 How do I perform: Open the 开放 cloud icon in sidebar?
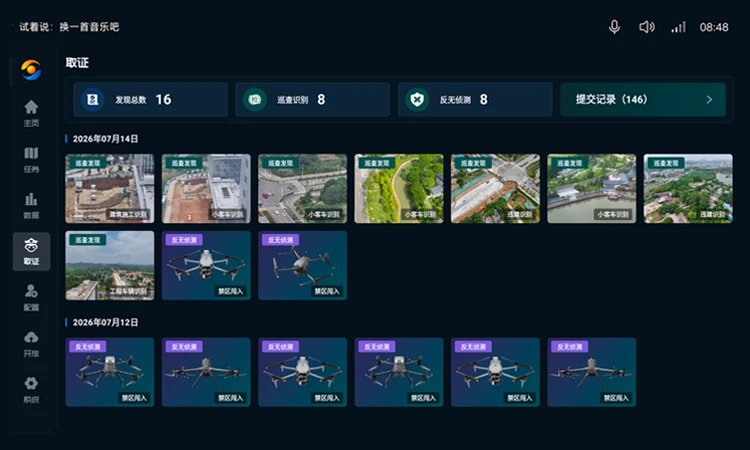click(x=31, y=343)
